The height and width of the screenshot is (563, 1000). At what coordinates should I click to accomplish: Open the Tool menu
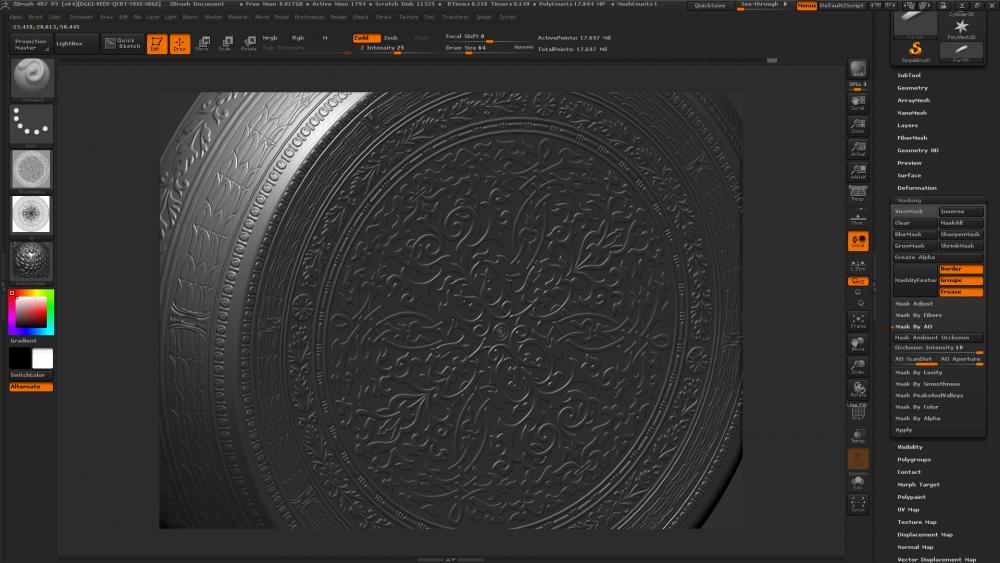[429, 17]
